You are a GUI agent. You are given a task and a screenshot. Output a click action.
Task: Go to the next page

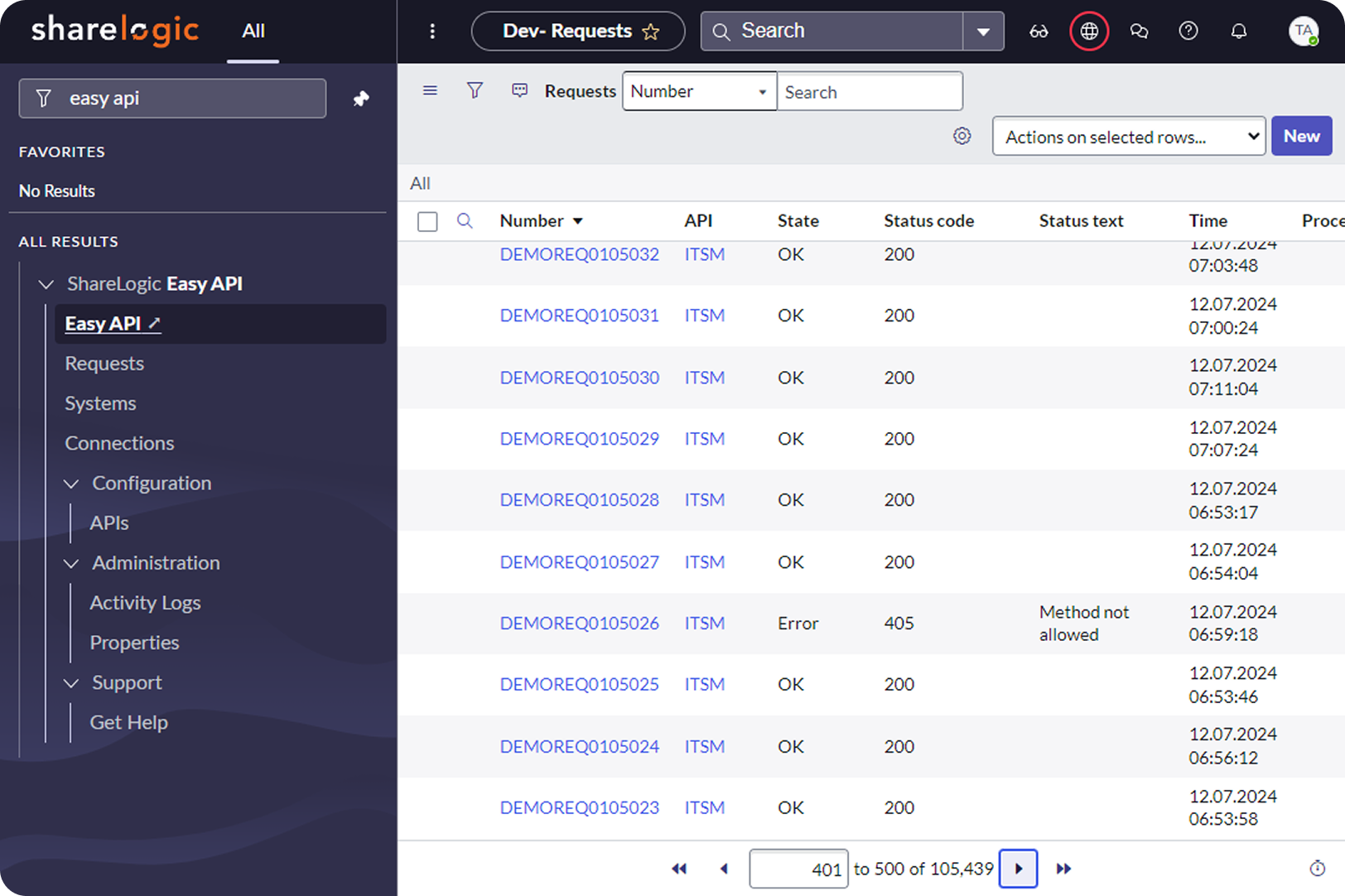point(1019,869)
